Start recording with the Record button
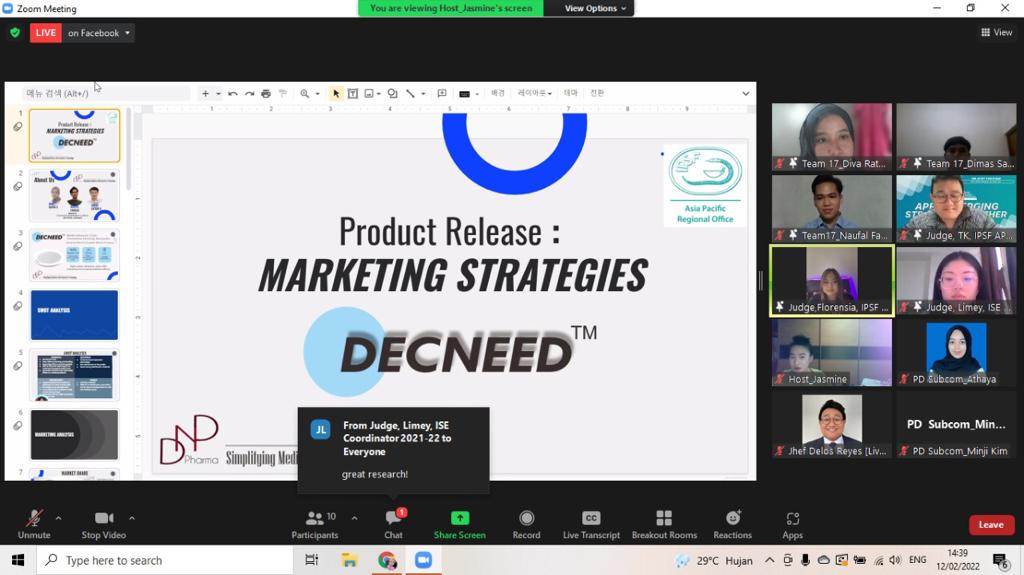The image size is (1024, 575). 526,524
